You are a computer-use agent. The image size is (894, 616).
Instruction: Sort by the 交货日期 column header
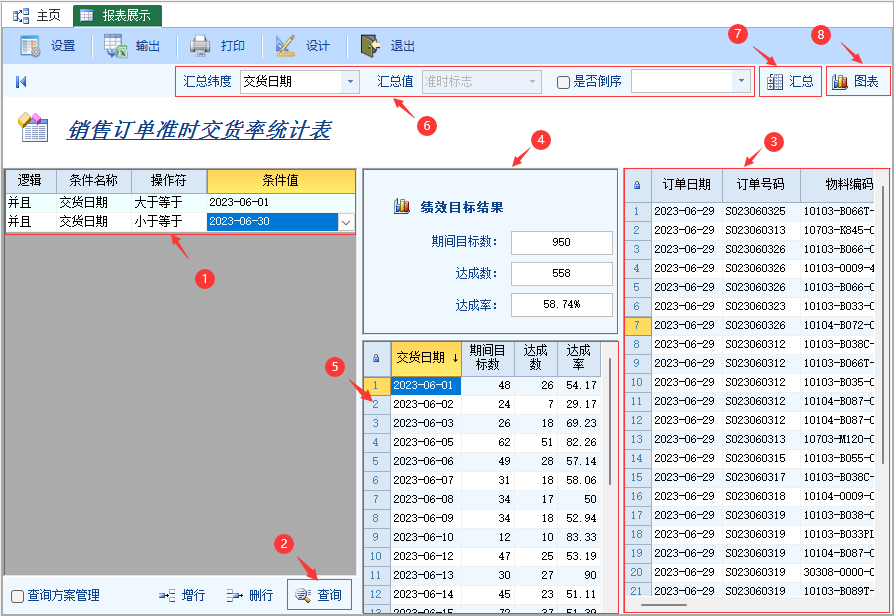[426, 358]
